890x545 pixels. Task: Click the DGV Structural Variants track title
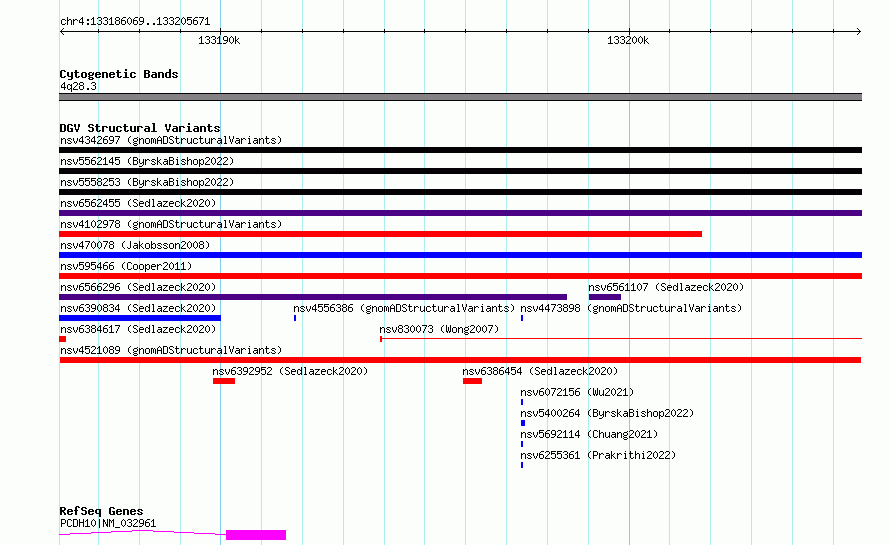[x=140, y=128]
